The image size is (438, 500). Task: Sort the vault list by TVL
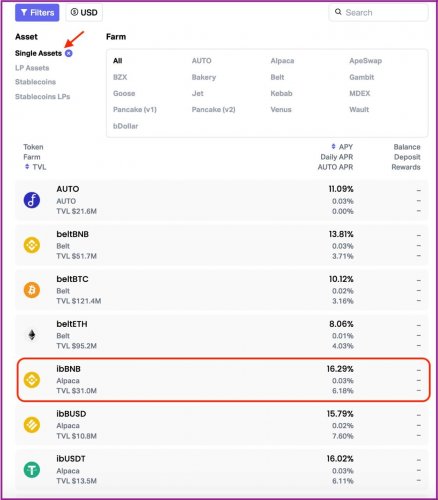[35, 167]
